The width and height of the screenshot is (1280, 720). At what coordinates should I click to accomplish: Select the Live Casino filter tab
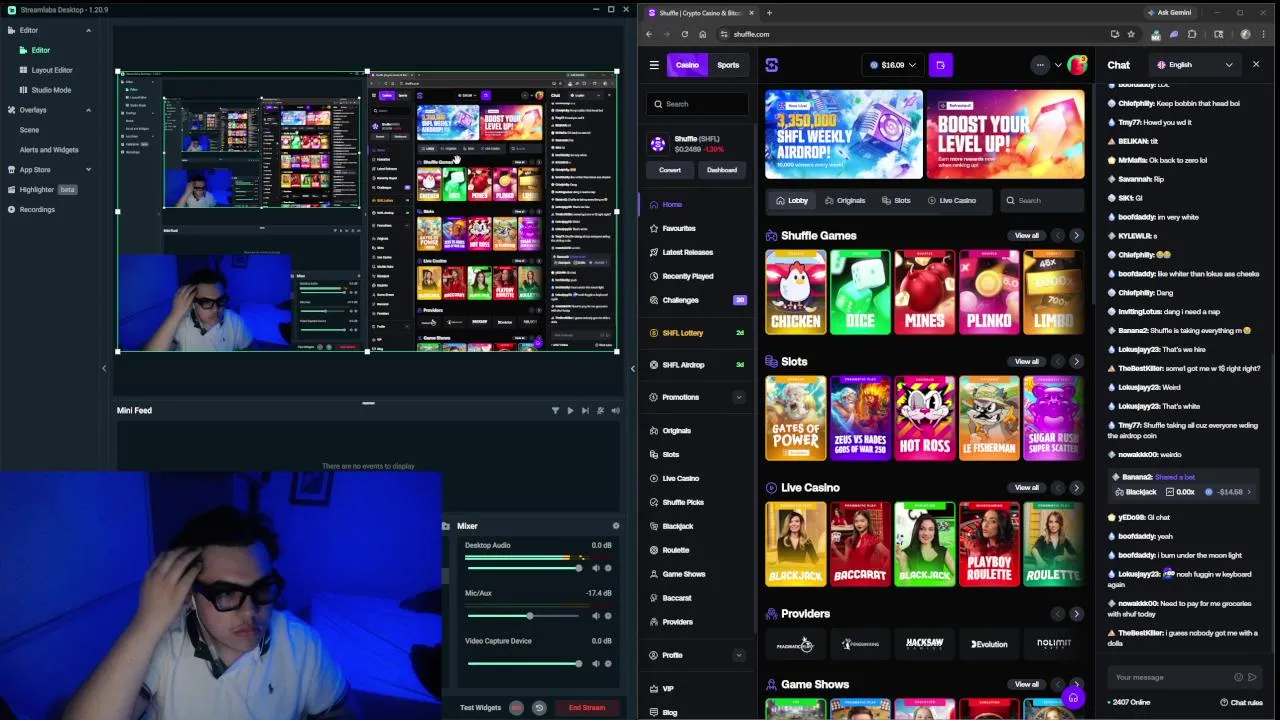[x=951, y=201]
